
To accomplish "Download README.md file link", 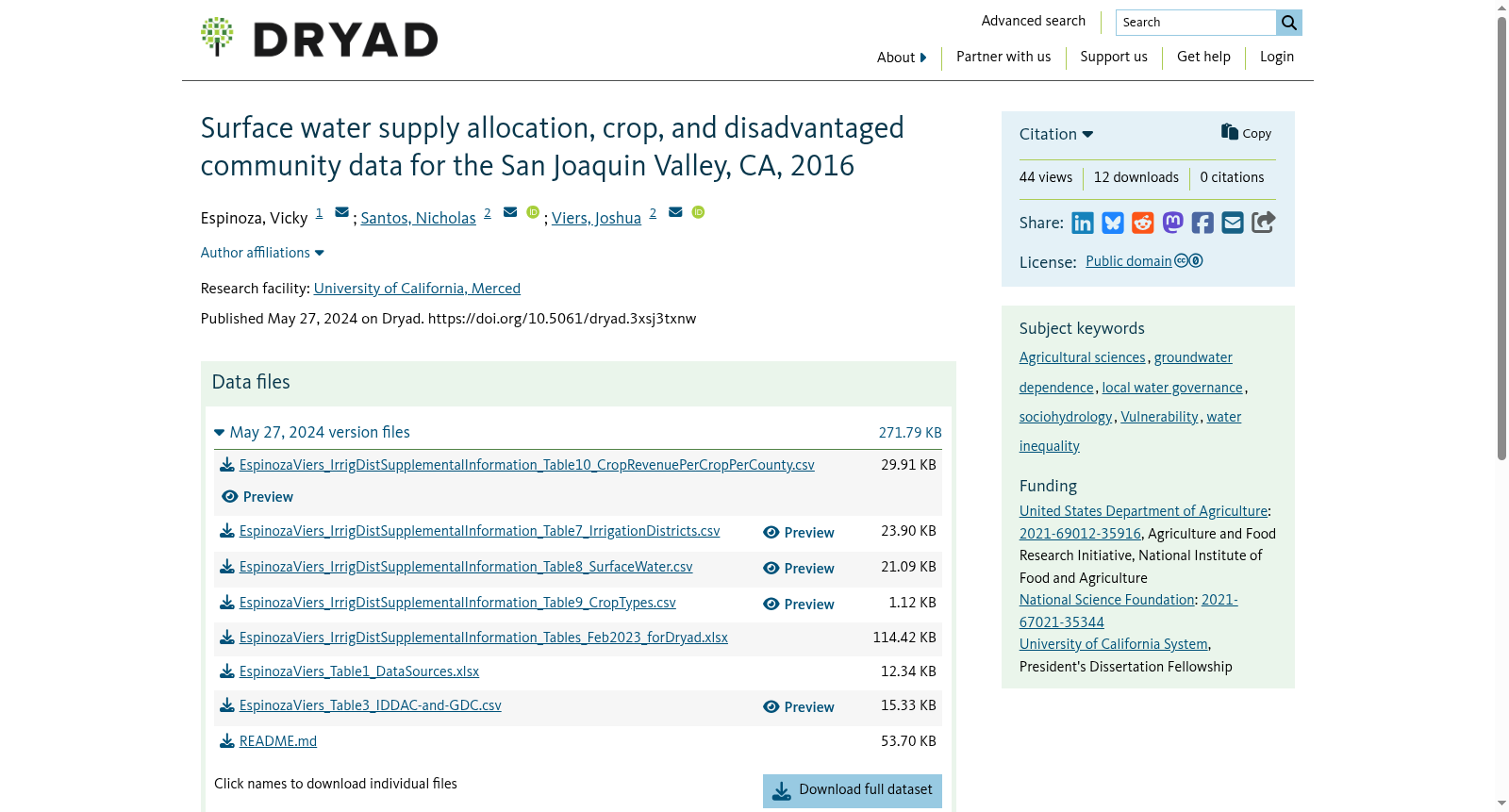I will [x=278, y=741].
